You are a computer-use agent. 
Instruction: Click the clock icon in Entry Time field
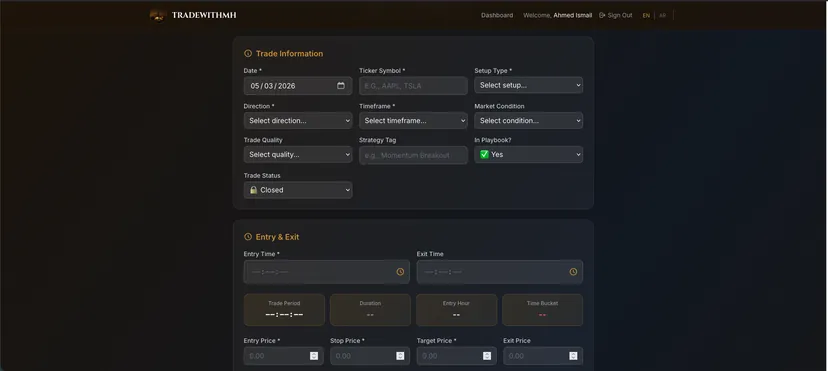tap(400, 272)
